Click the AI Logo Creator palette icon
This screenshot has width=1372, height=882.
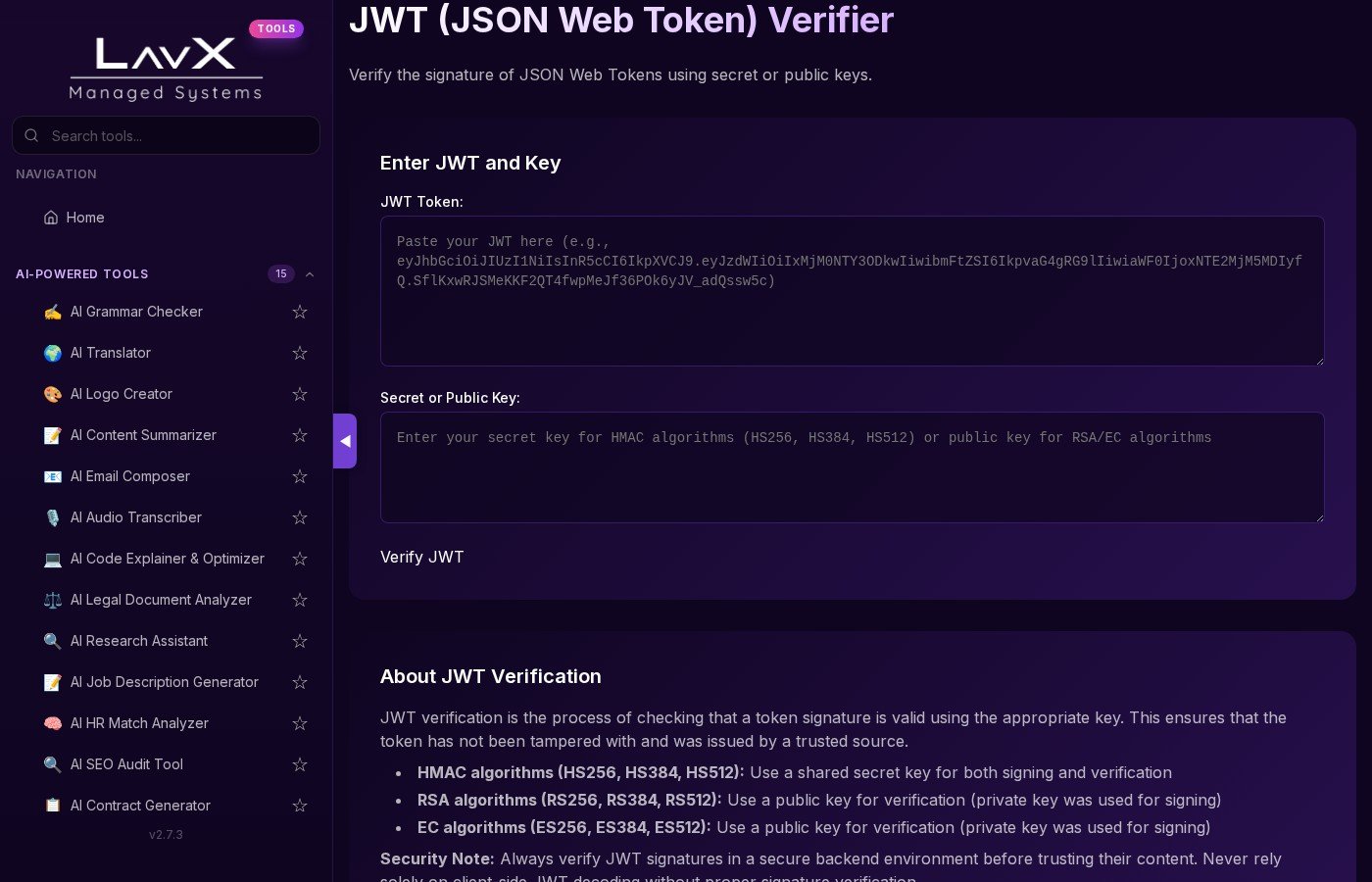point(53,394)
